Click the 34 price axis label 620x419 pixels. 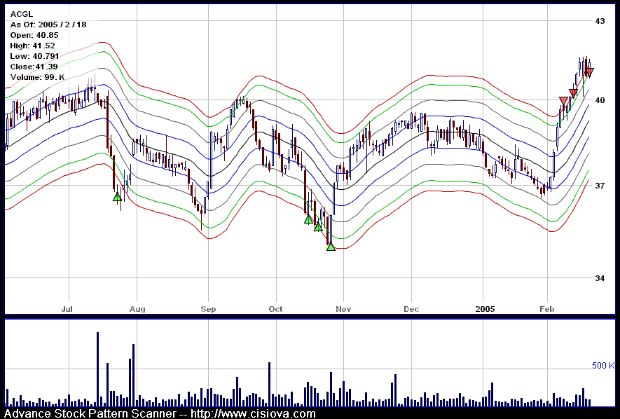tap(600, 278)
